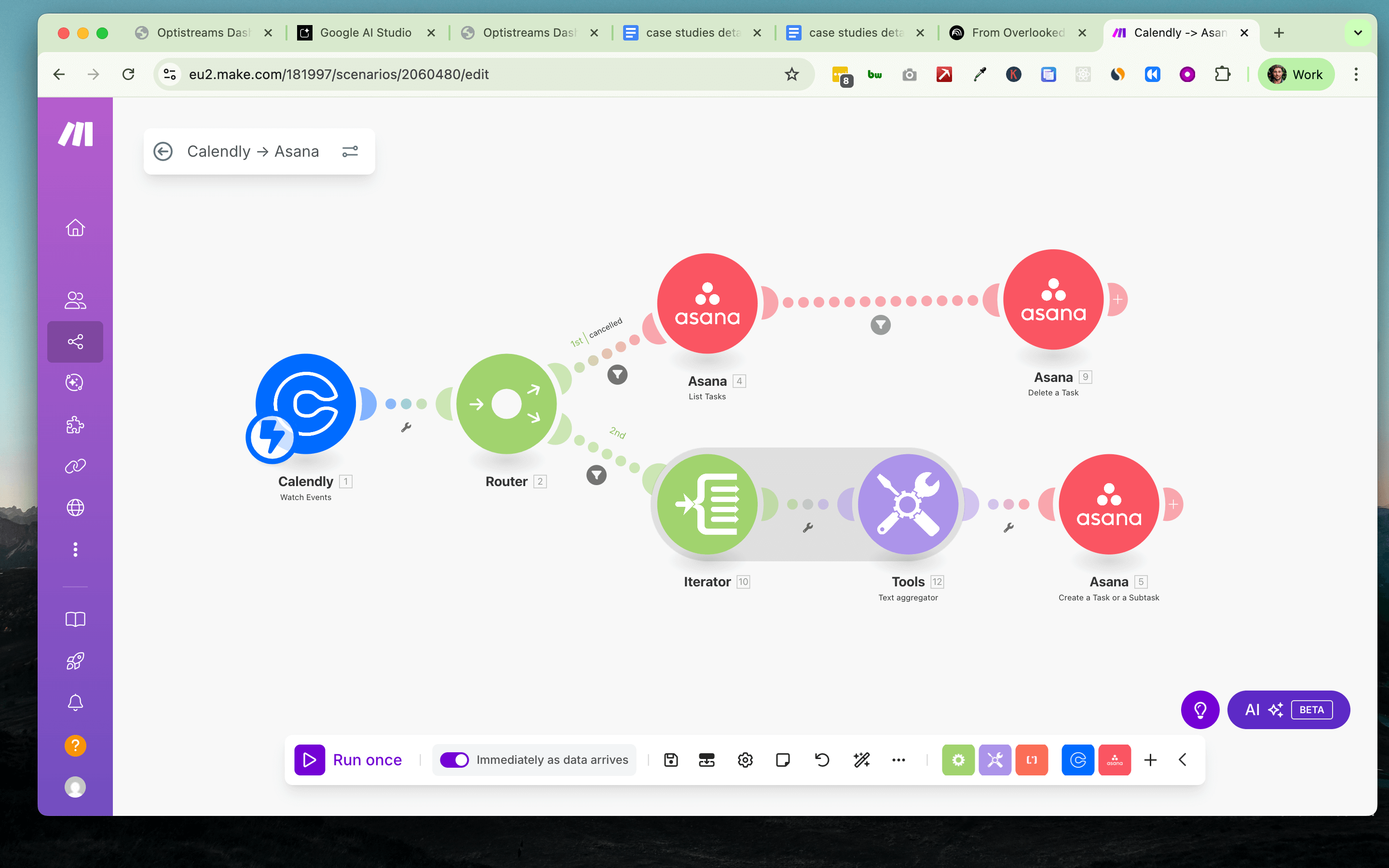This screenshot has height=868, width=1389.
Task: Open the Tools Text aggregator module
Action: point(908,504)
